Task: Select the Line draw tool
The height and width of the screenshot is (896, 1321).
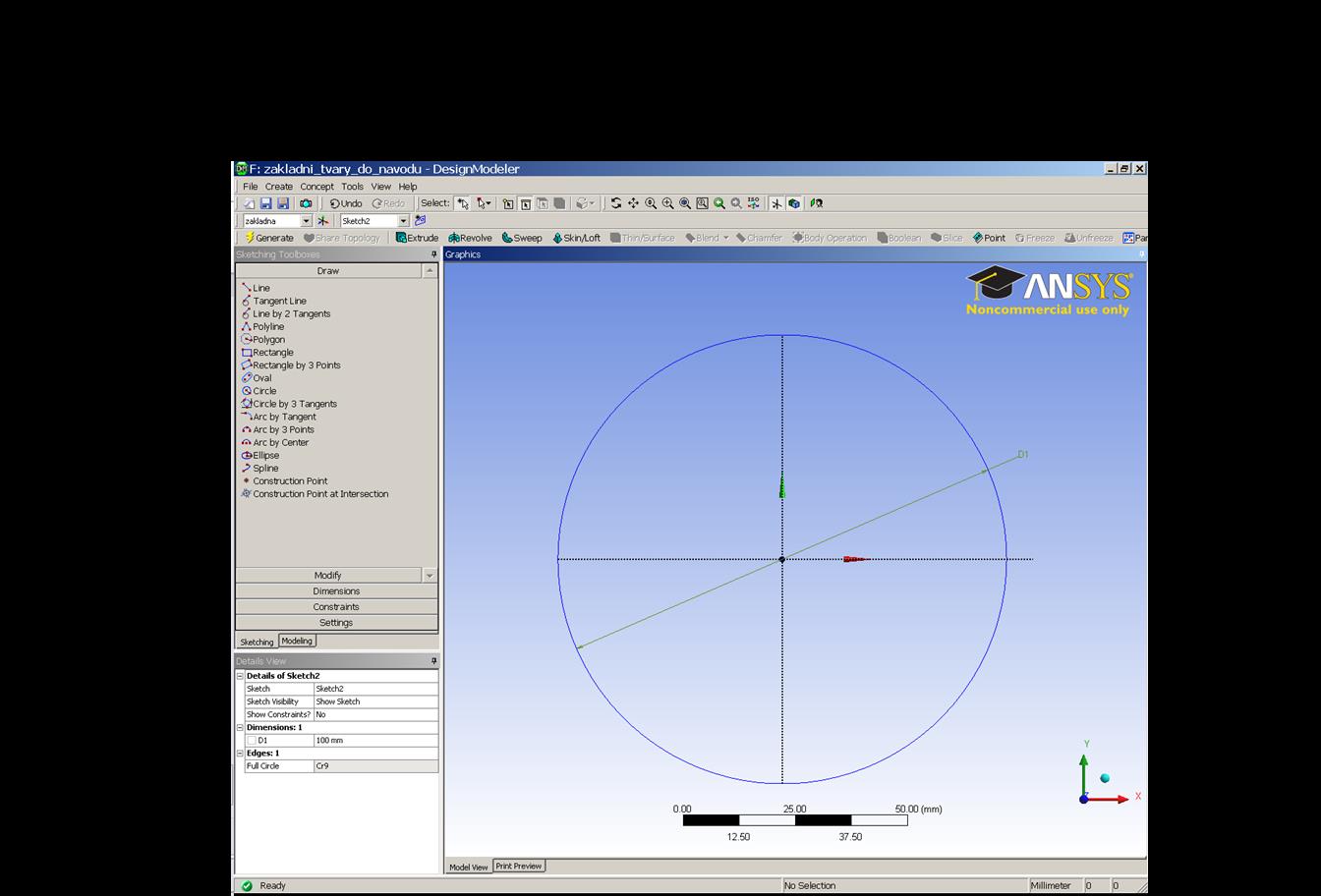Action: (x=256, y=288)
